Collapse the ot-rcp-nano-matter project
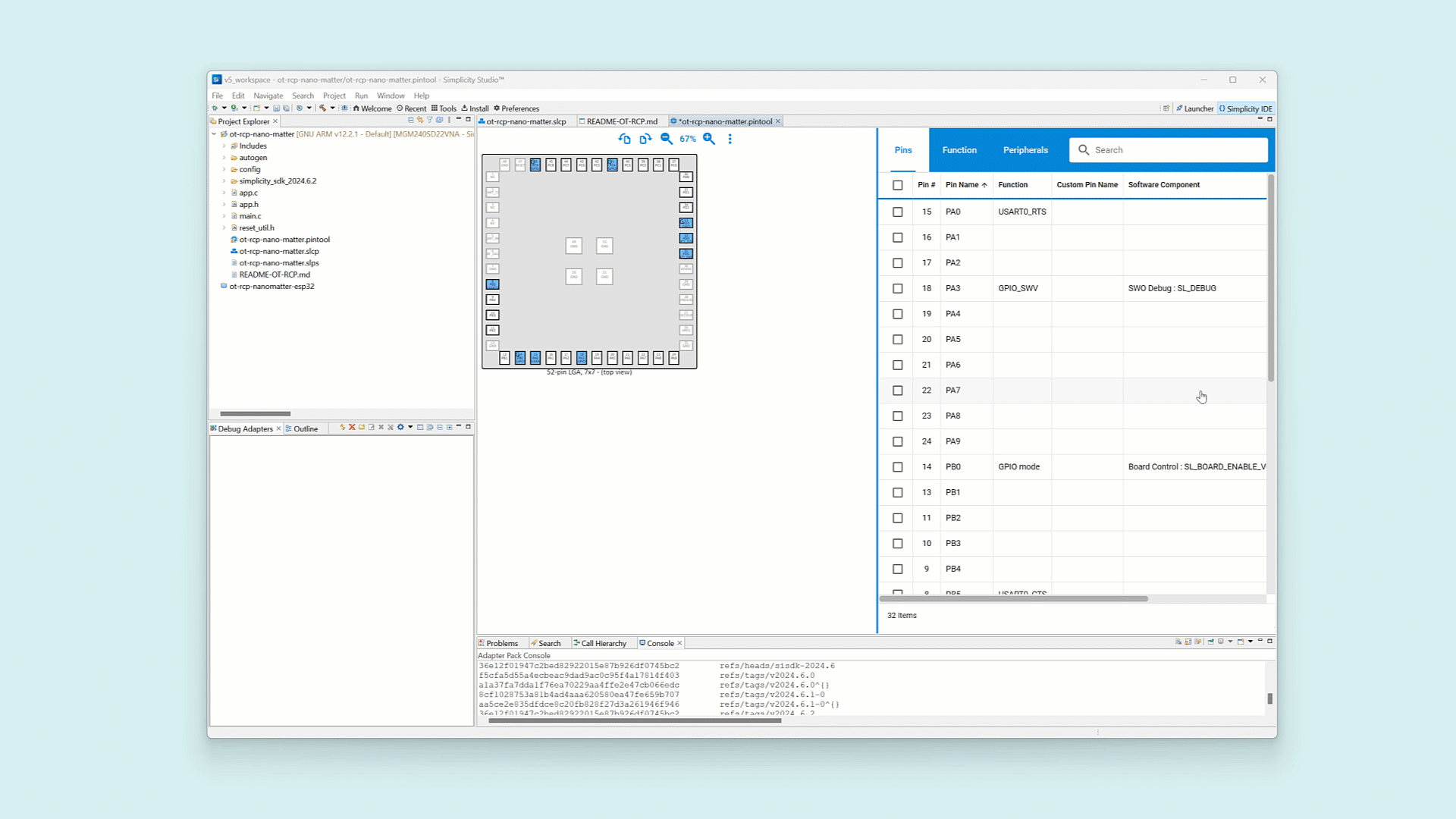1456x819 pixels. (x=215, y=134)
